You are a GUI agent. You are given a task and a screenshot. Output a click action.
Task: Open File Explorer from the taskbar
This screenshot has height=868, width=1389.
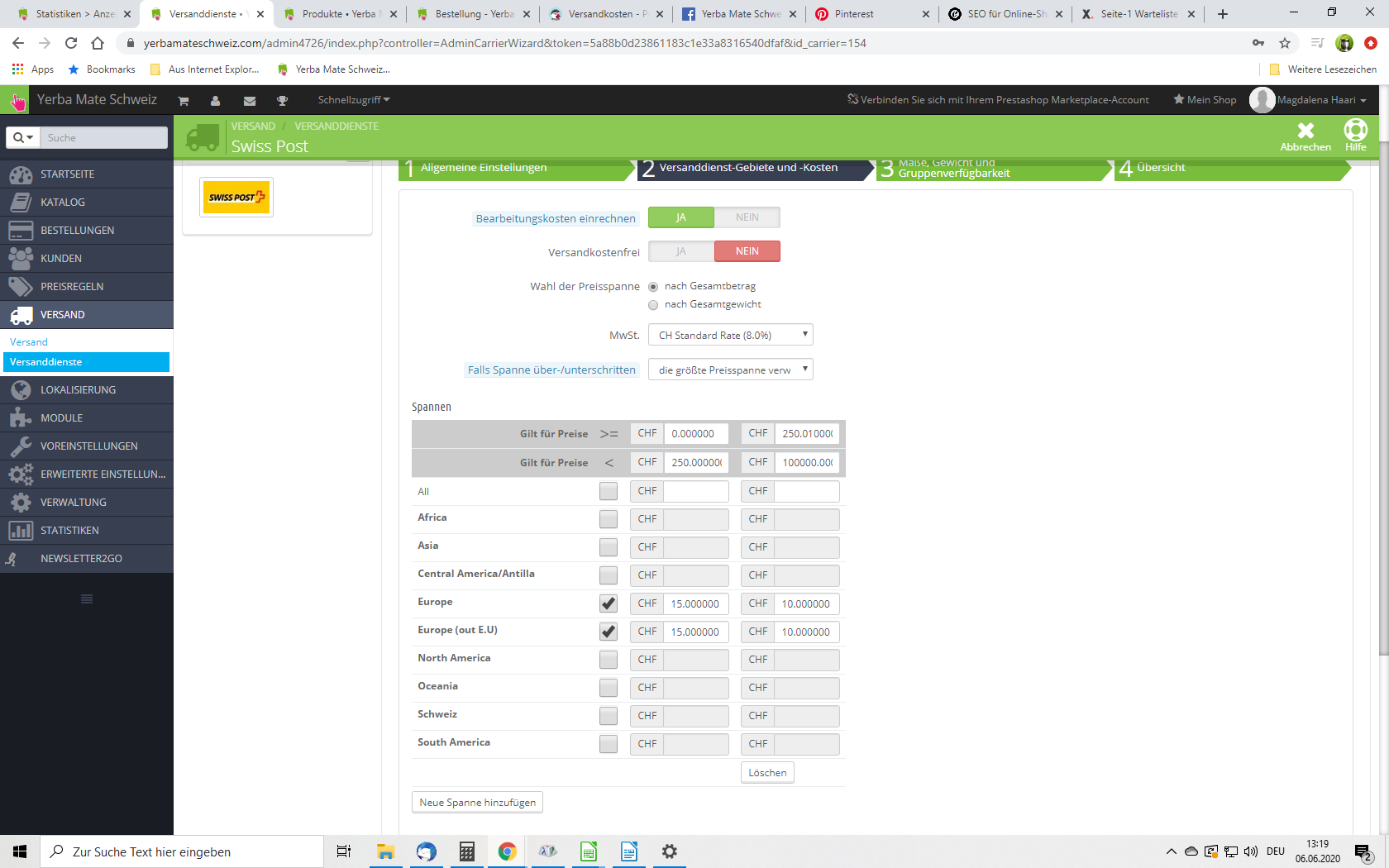click(385, 851)
